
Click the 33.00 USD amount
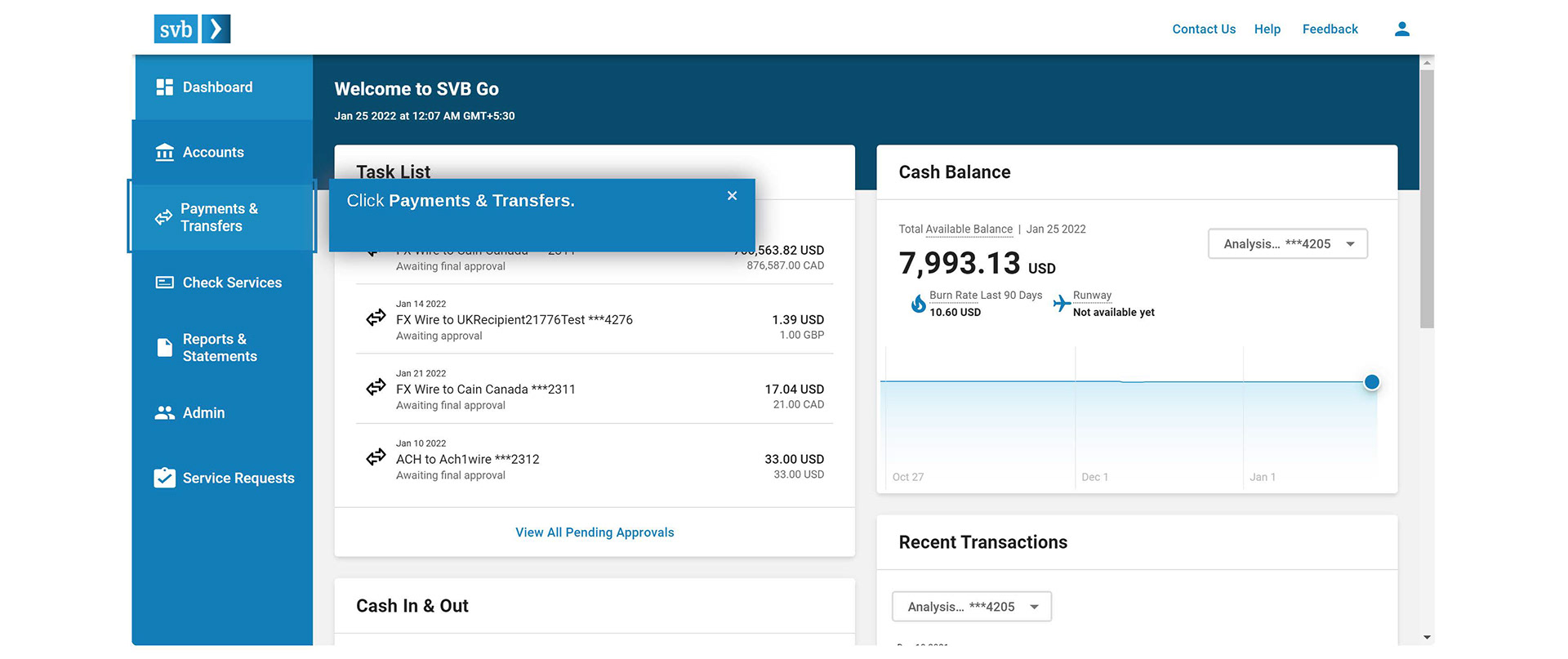pos(794,460)
